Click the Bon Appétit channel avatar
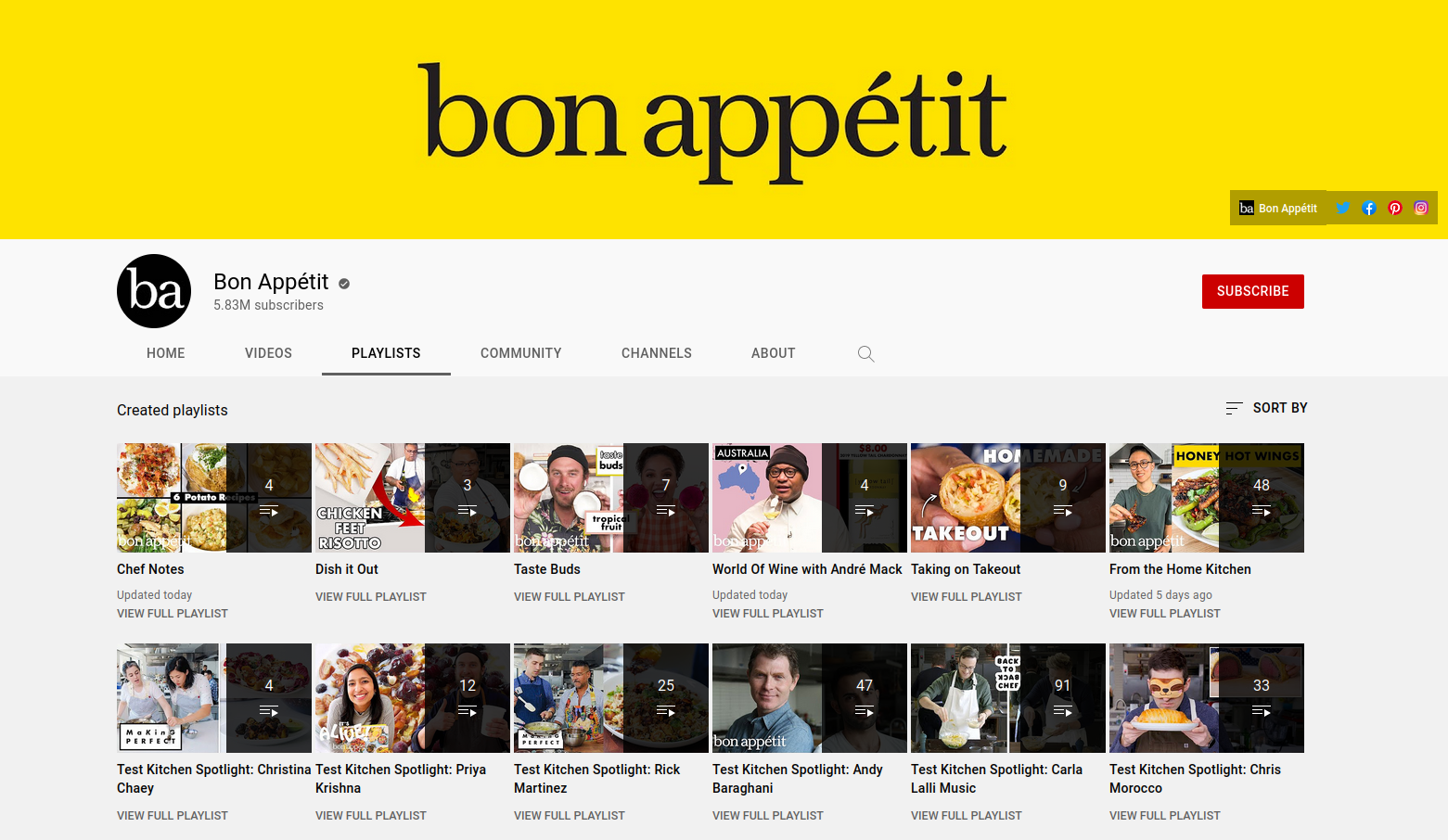Viewport: 1448px width, 840px height. (154, 291)
